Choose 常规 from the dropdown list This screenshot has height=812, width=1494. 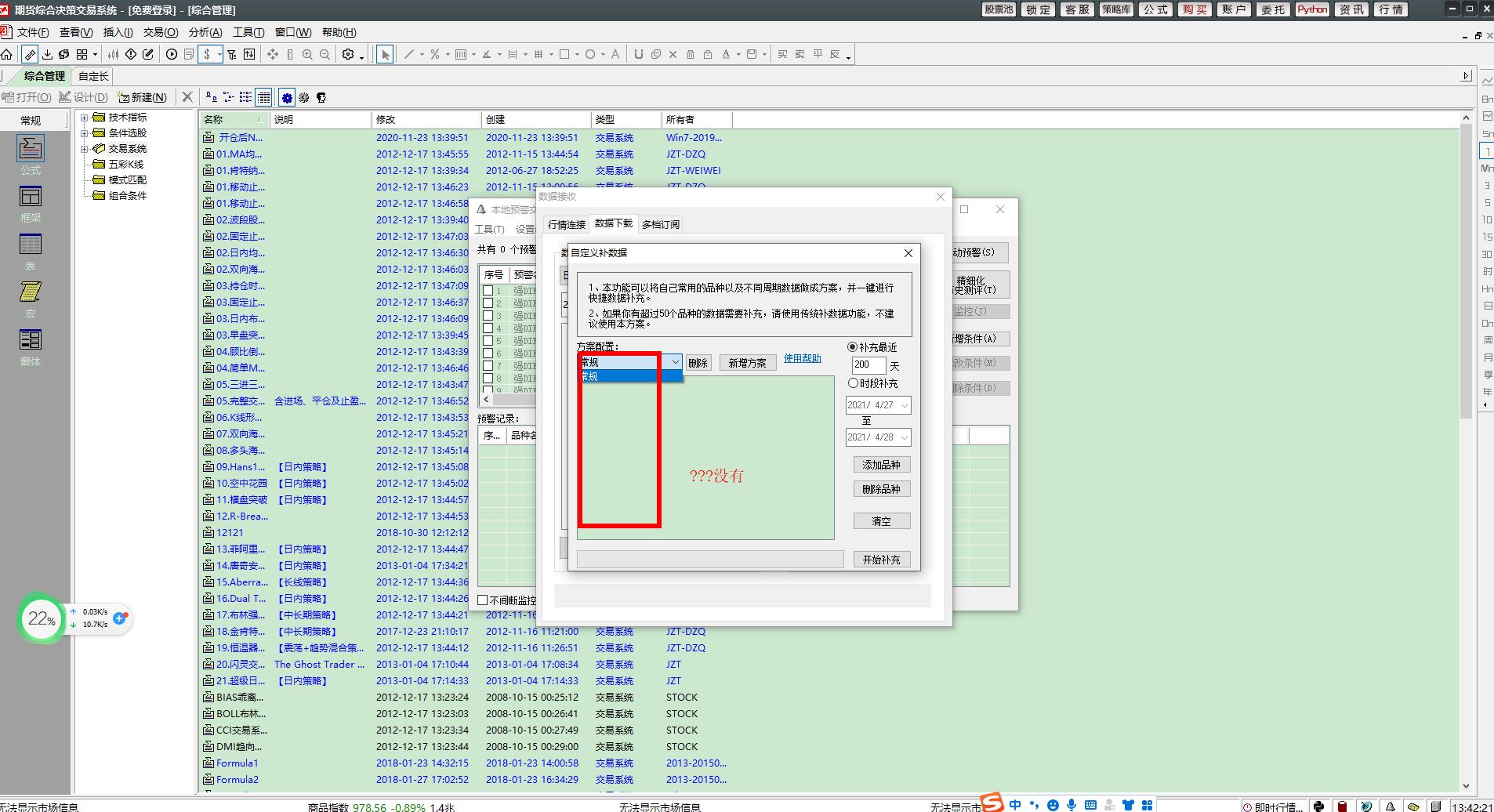[x=630, y=376]
